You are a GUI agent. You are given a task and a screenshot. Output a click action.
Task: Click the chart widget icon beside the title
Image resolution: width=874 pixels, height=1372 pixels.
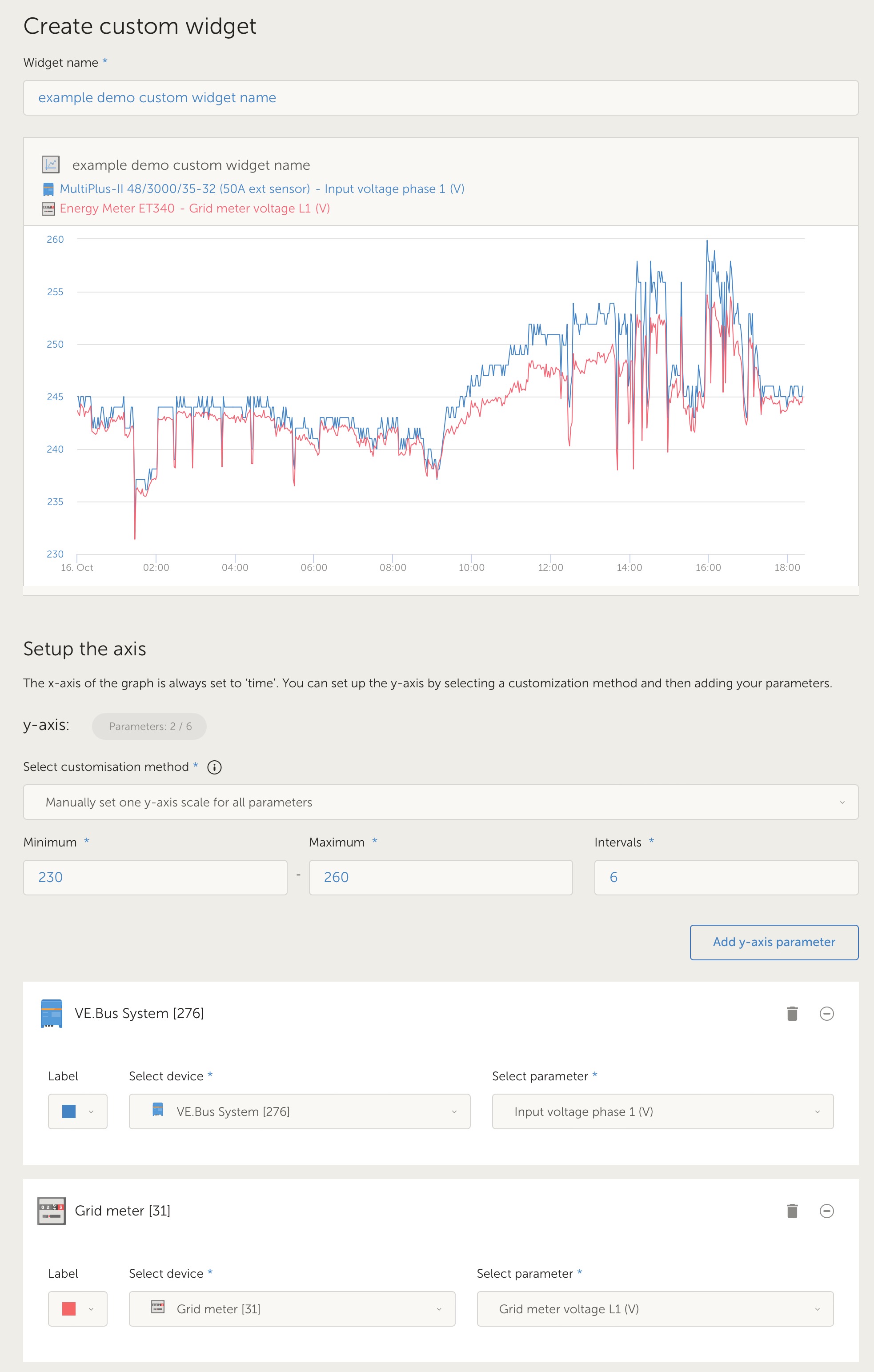[51, 164]
